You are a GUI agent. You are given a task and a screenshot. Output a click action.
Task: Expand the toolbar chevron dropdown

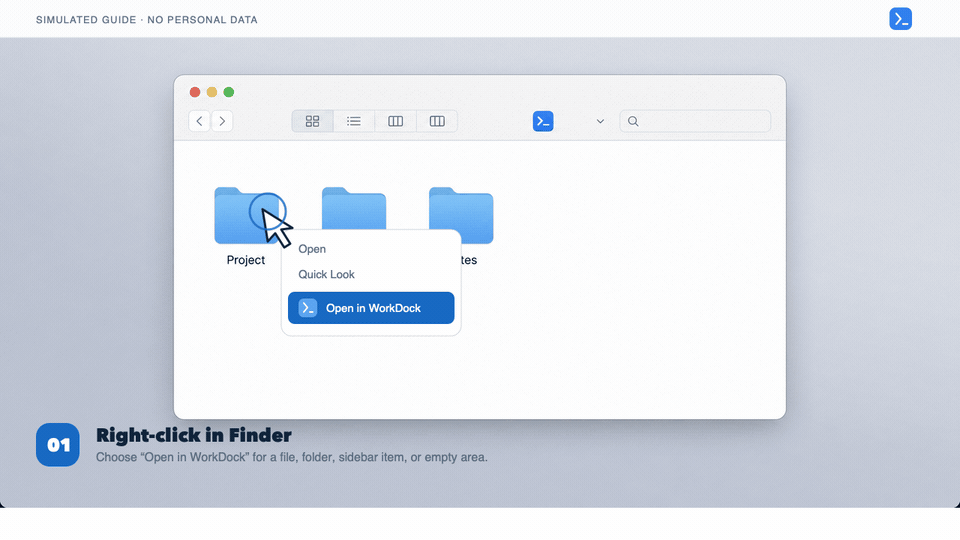[600, 121]
